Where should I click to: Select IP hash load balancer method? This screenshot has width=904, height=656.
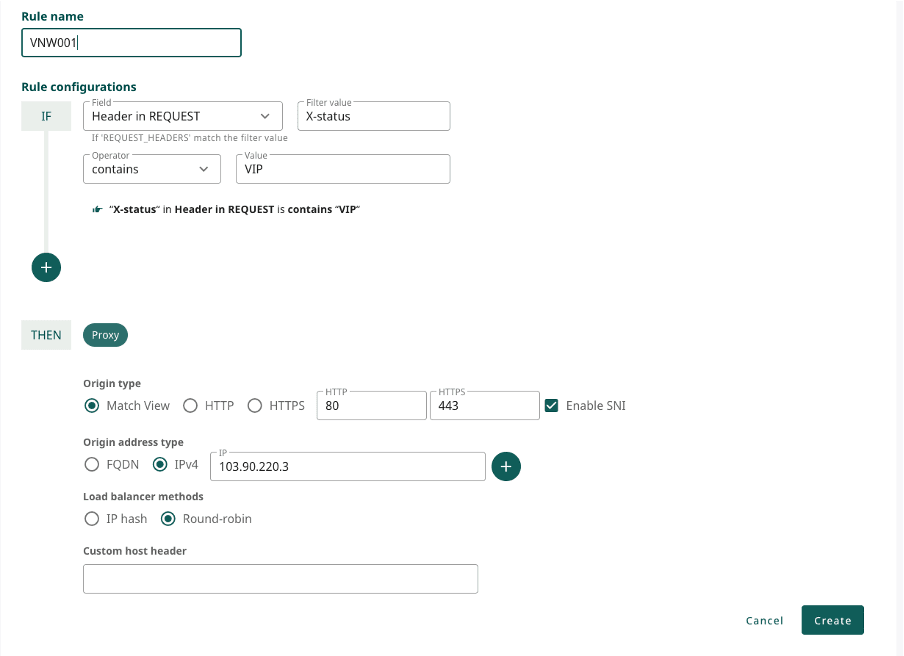92,519
